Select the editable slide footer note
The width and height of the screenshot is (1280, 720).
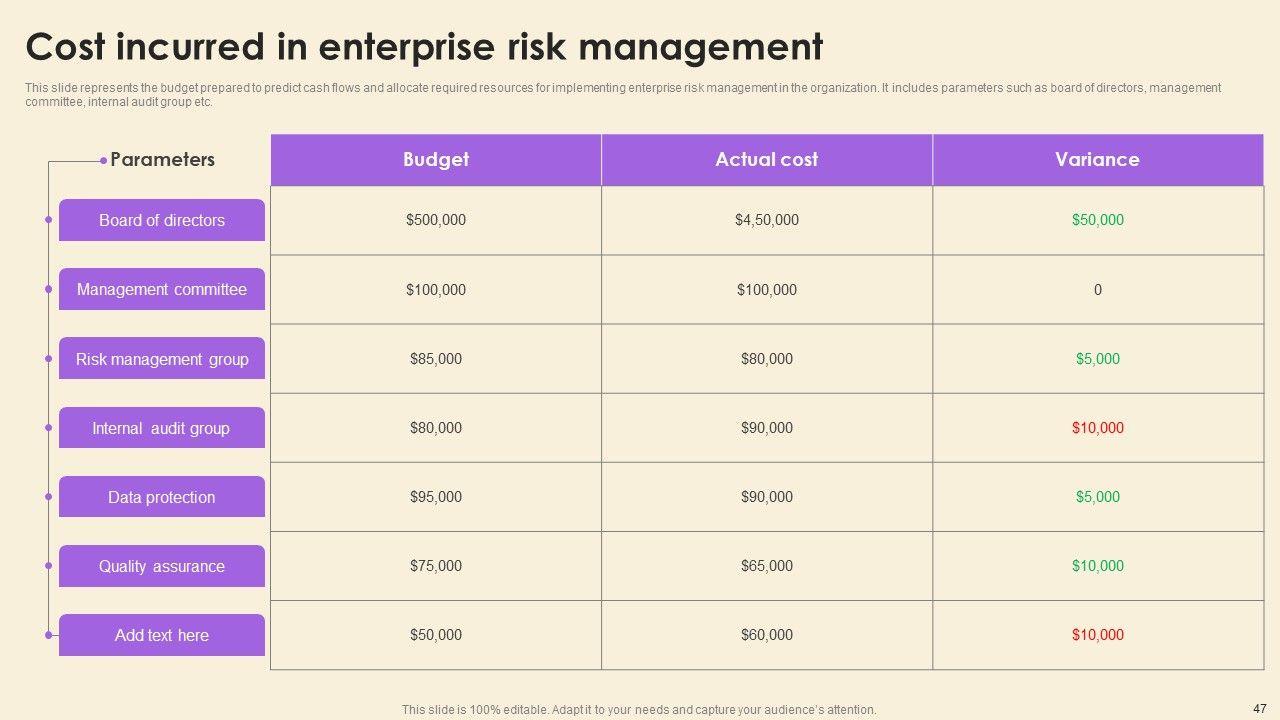coord(639,710)
